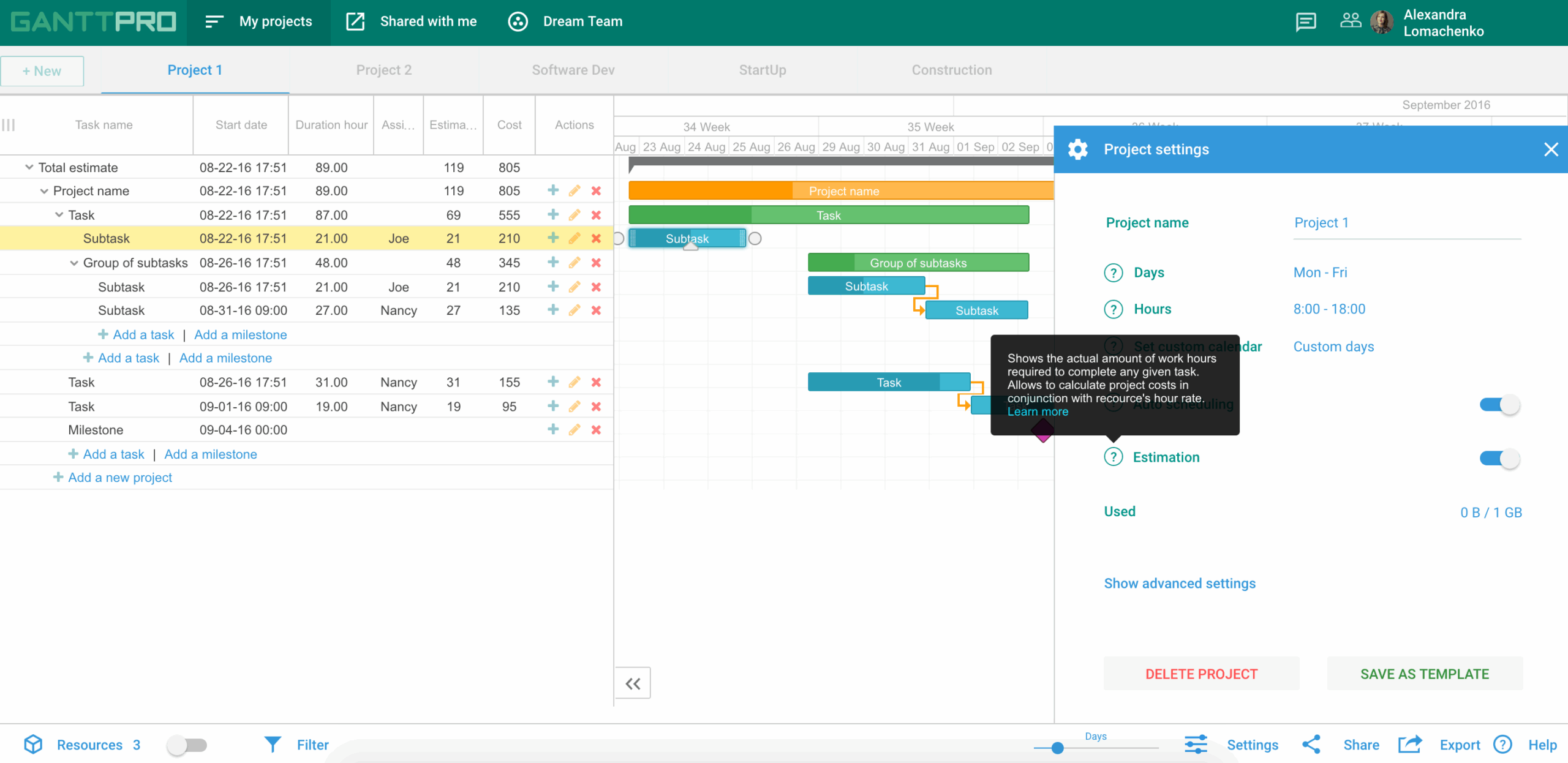Open the chat messages icon
The image size is (1568, 763).
click(x=1305, y=21)
